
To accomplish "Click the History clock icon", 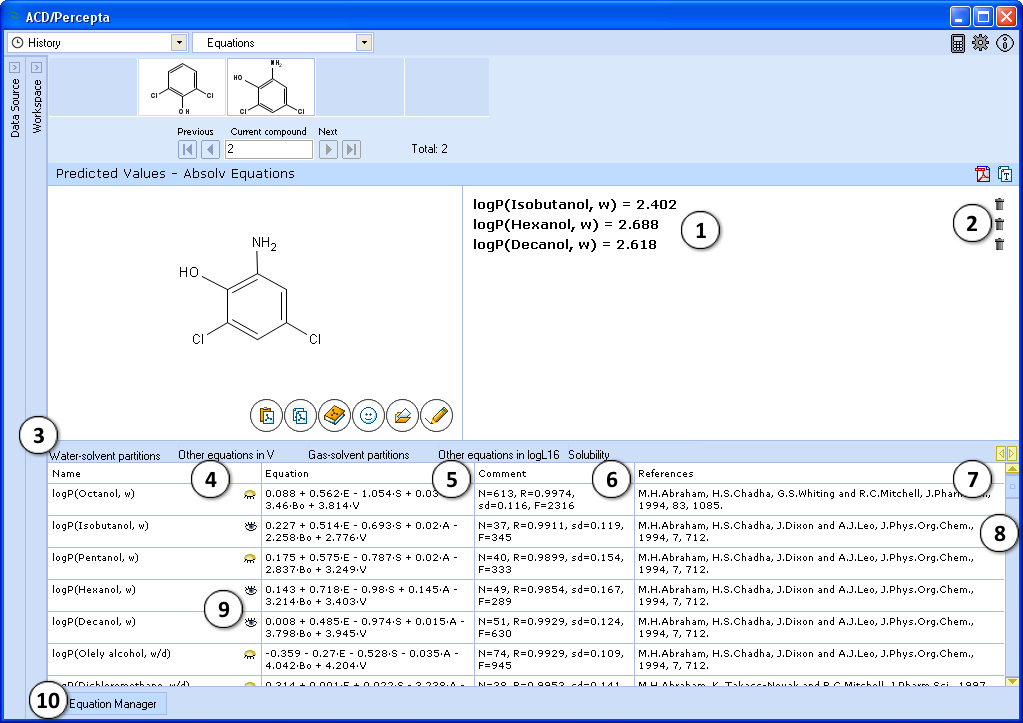I will [x=18, y=42].
